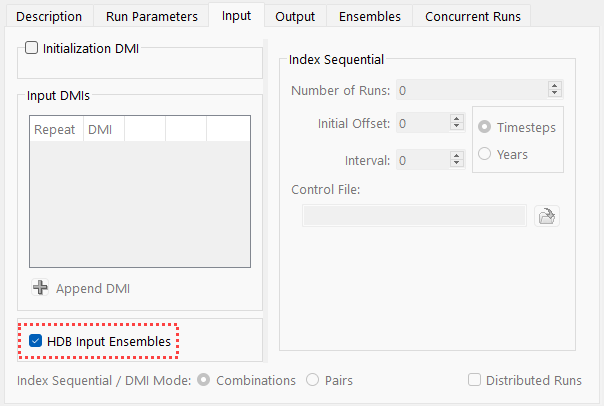Switch to the Run Parameters tab
The width and height of the screenshot is (604, 406).
pos(151,16)
